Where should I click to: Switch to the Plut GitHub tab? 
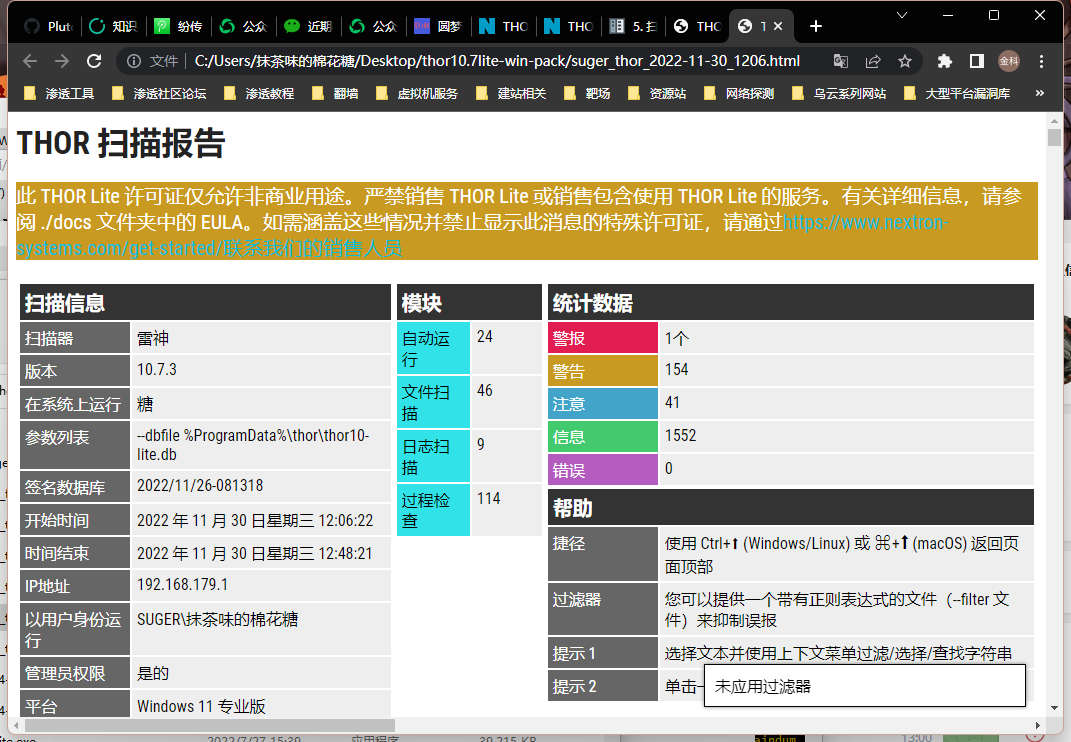48,26
